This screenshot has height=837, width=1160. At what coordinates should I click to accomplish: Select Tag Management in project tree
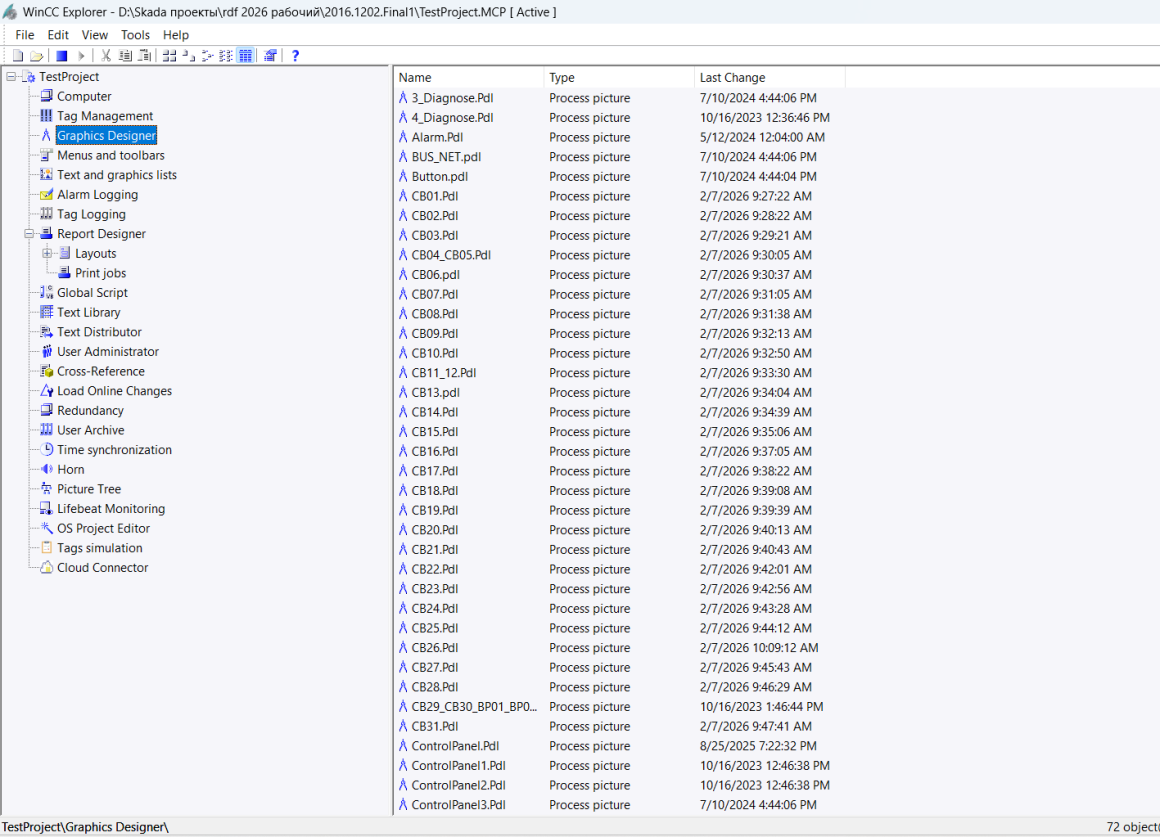(x=105, y=116)
